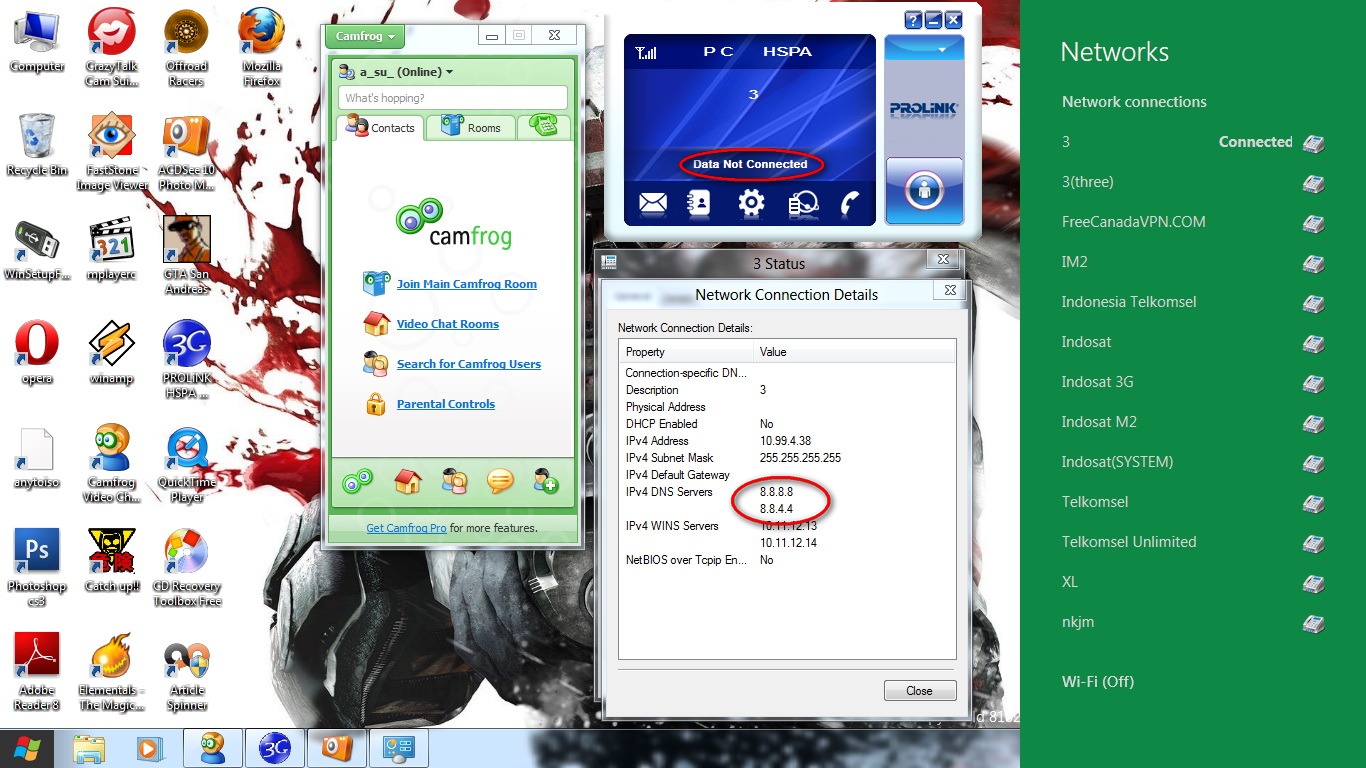Select Indosat 3G connection

[x=1193, y=382]
